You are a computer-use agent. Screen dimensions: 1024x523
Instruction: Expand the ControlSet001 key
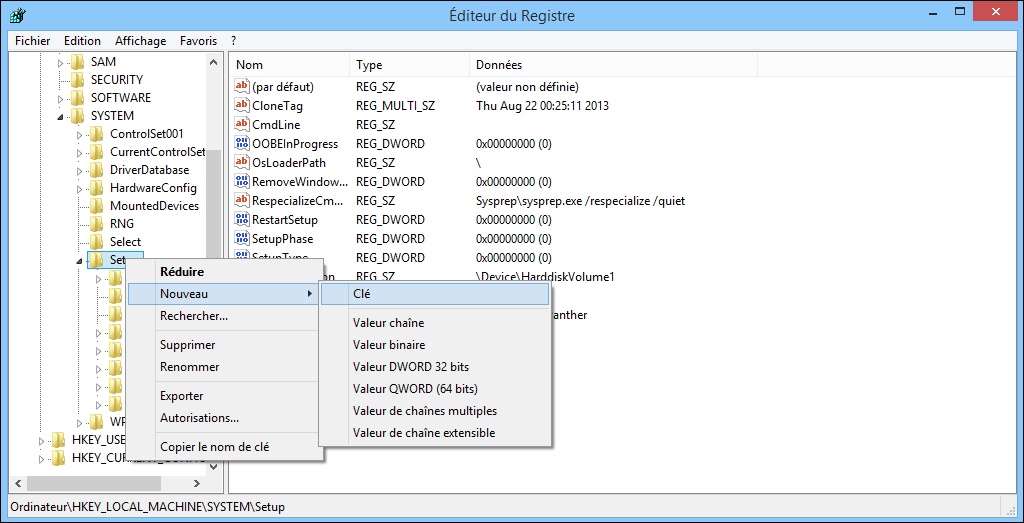click(x=80, y=135)
